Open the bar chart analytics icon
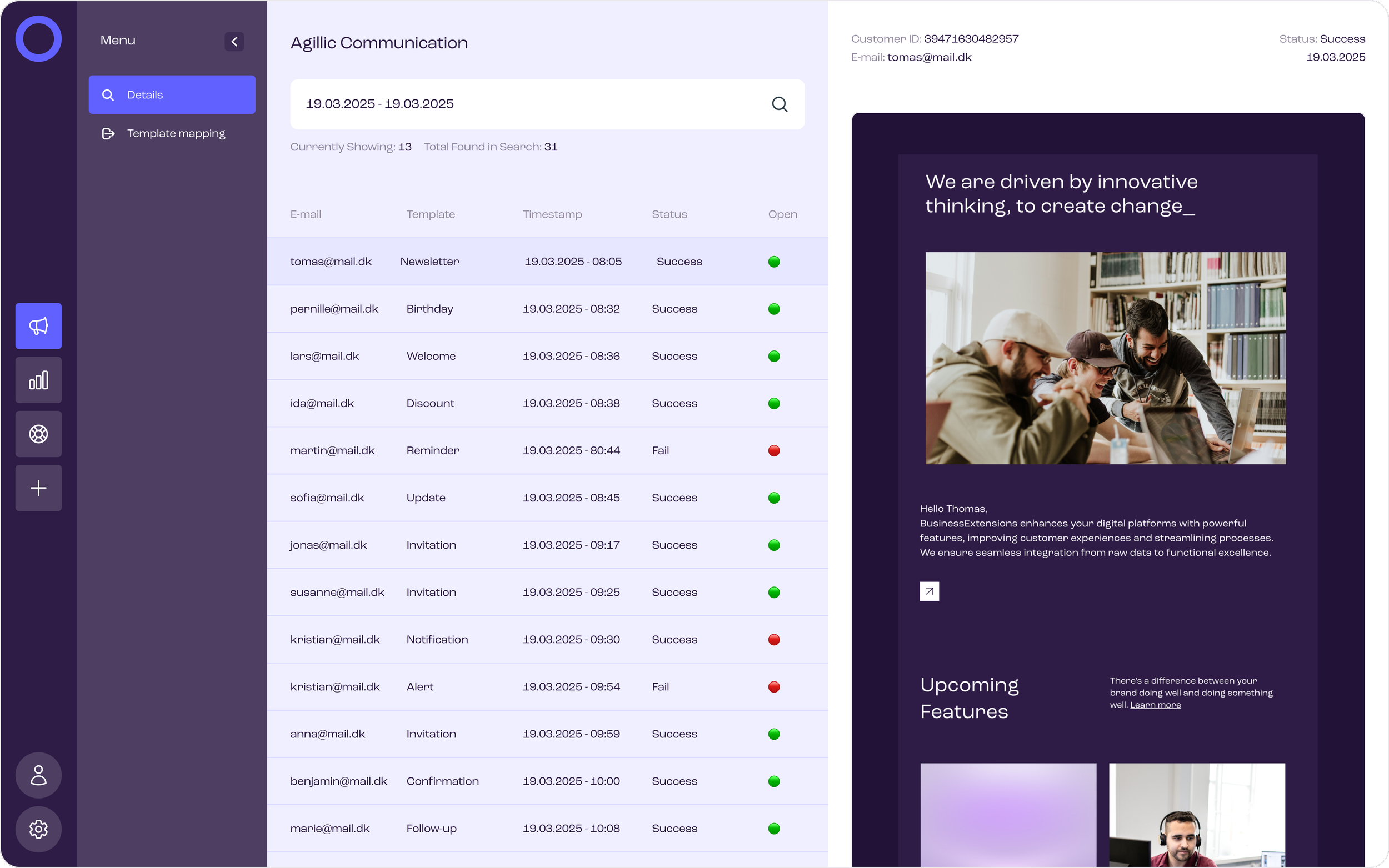The width and height of the screenshot is (1389, 868). click(38, 379)
